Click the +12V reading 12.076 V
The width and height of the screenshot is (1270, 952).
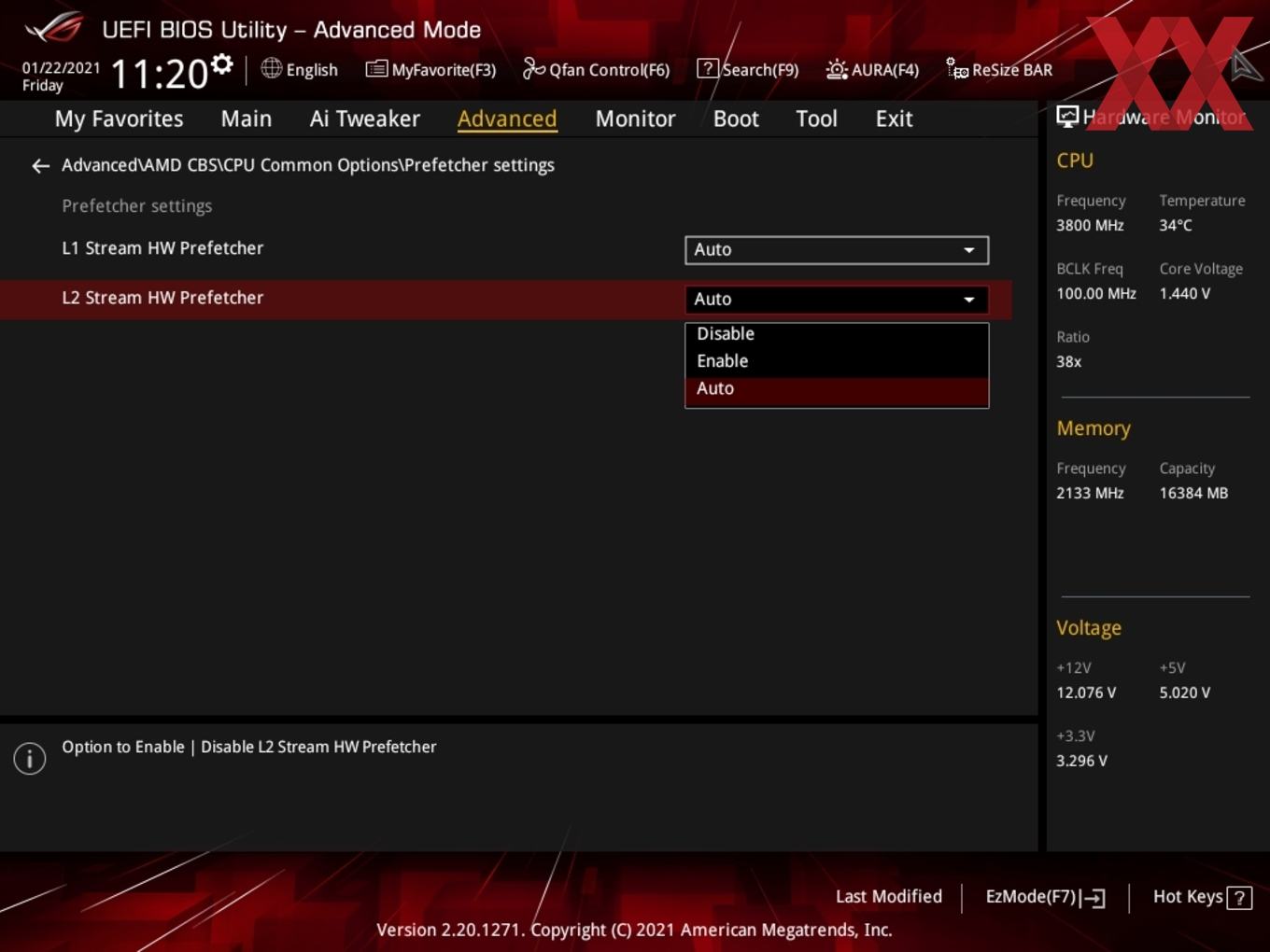(1086, 693)
